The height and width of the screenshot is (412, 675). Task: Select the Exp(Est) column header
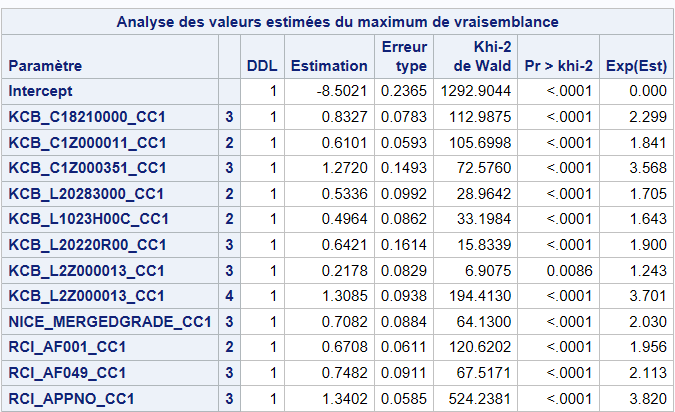[x=636, y=66]
